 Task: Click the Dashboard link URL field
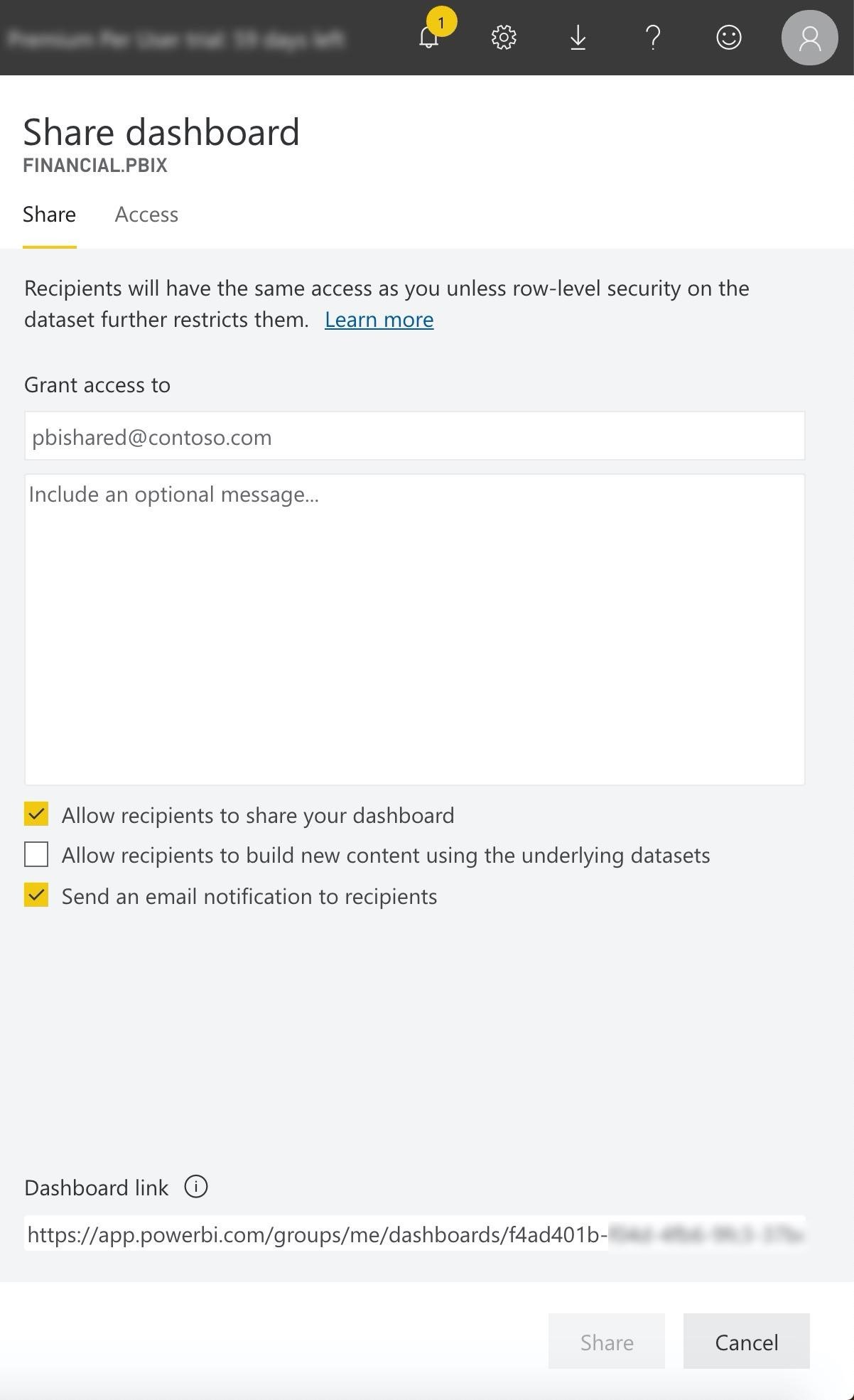pos(414,1235)
